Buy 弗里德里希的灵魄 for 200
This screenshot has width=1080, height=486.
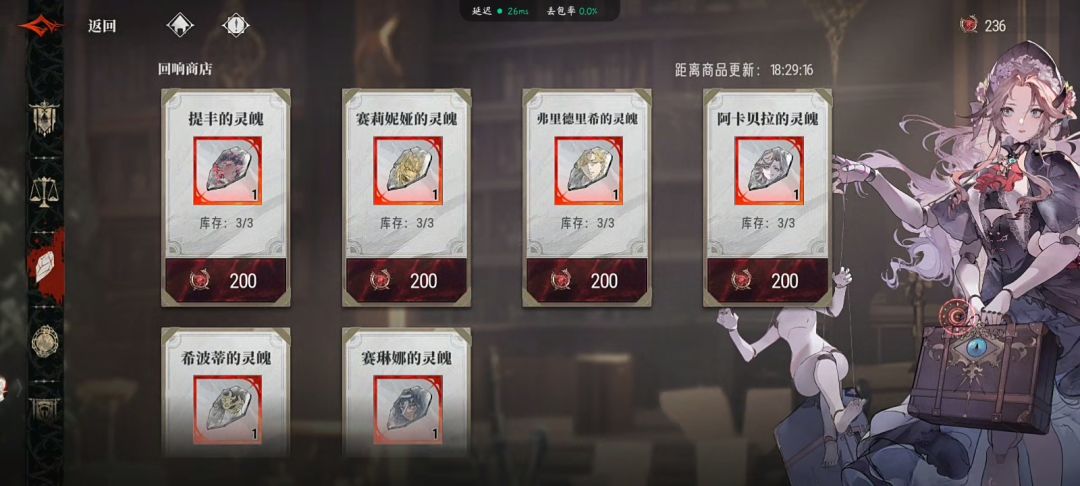click(588, 280)
